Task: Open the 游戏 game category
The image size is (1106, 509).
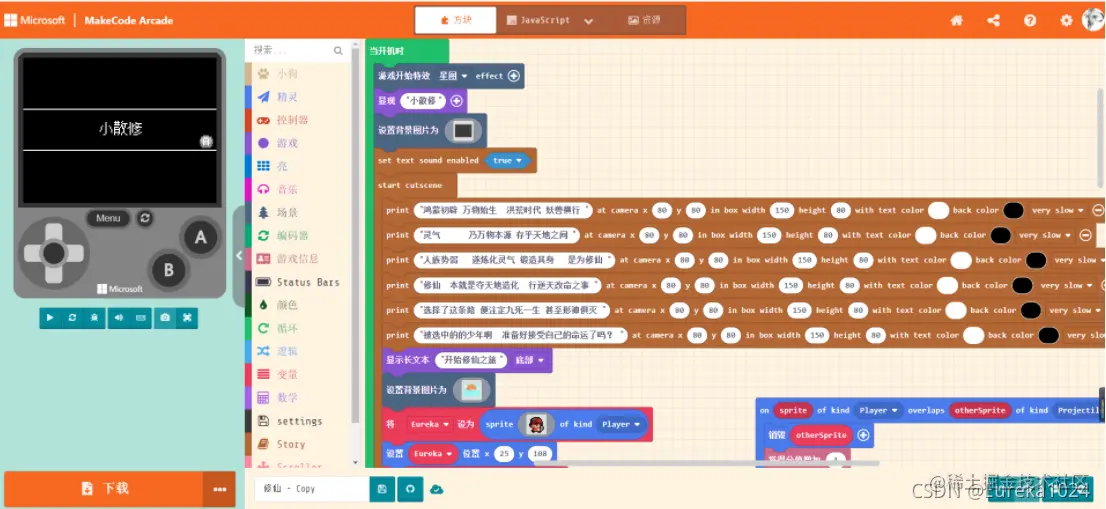Action: click(297, 143)
